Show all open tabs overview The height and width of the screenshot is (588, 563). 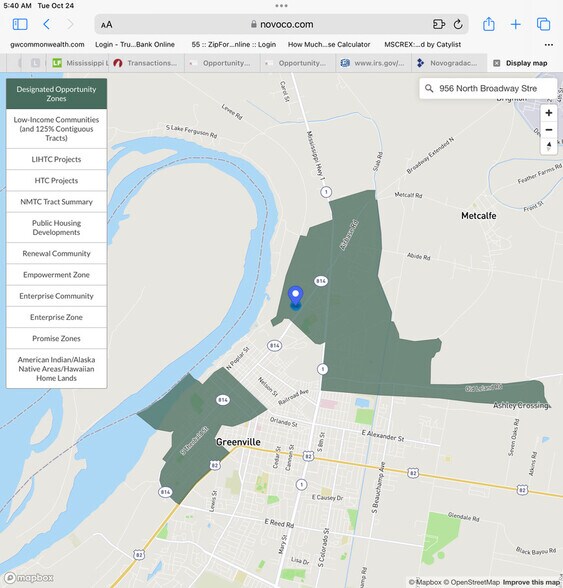(x=543, y=24)
